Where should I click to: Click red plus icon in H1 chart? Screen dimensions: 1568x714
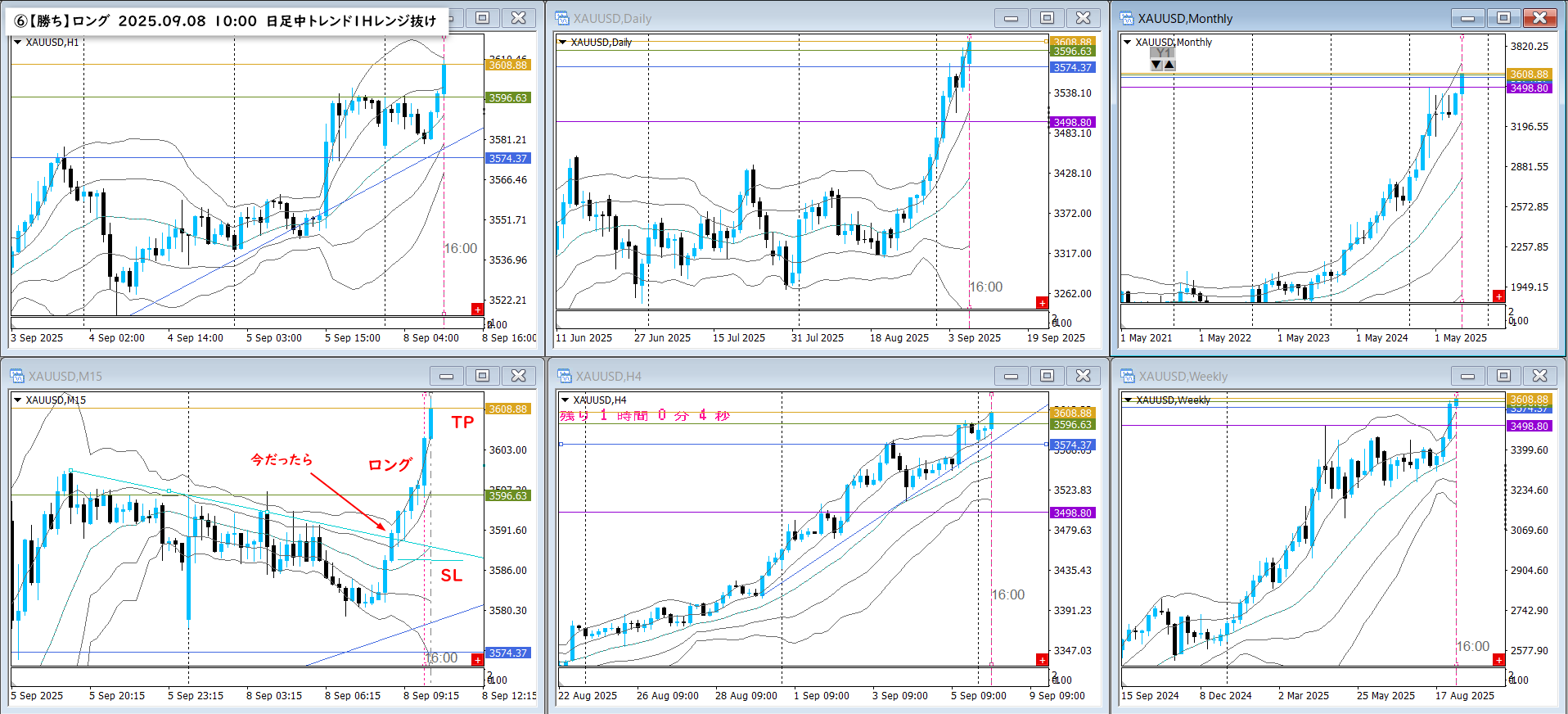[477, 309]
